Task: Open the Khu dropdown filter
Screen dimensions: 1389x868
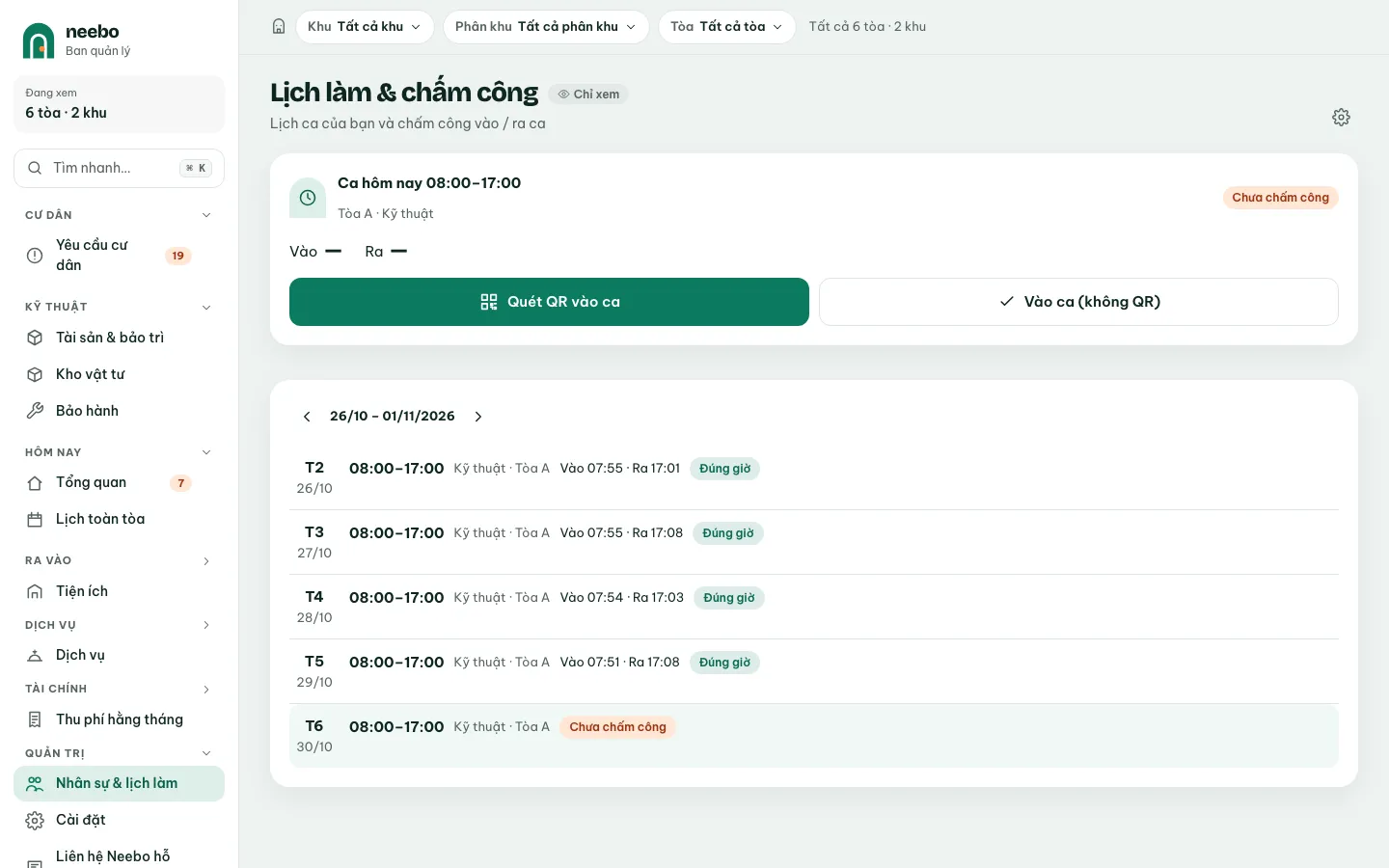Action: click(365, 27)
